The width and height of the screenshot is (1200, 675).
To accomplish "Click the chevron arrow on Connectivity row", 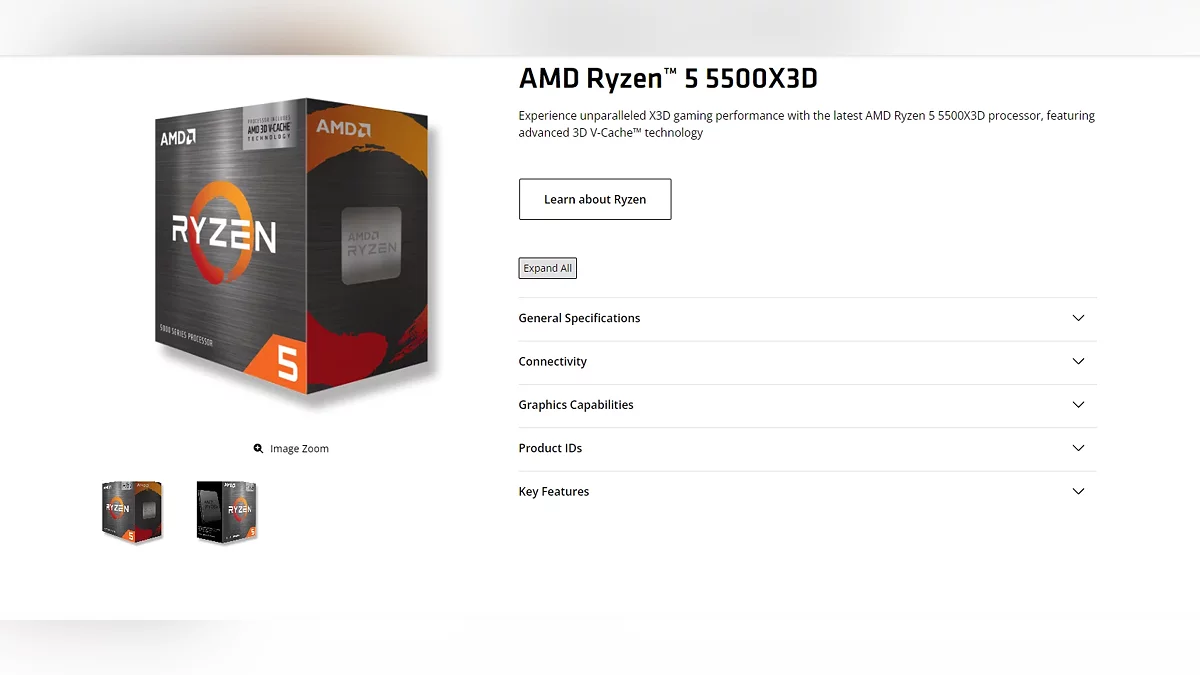I will tap(1078, 361).
